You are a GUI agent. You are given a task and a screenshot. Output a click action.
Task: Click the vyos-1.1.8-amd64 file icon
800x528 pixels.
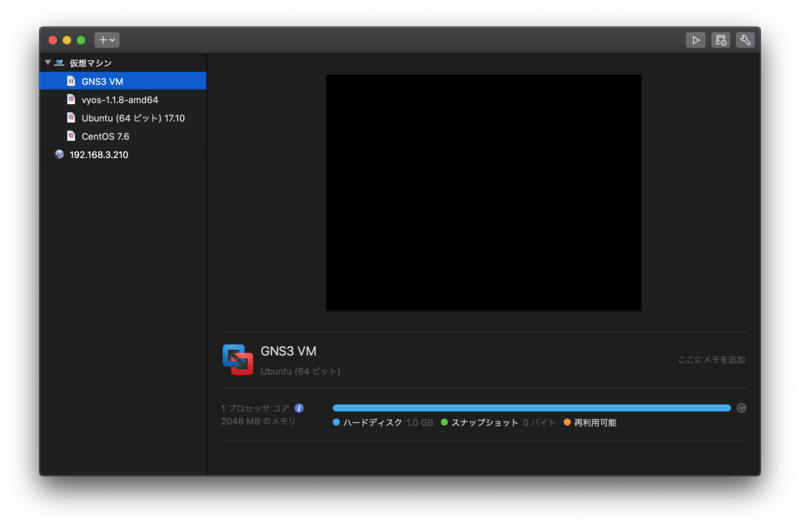[x=71, y=99]
